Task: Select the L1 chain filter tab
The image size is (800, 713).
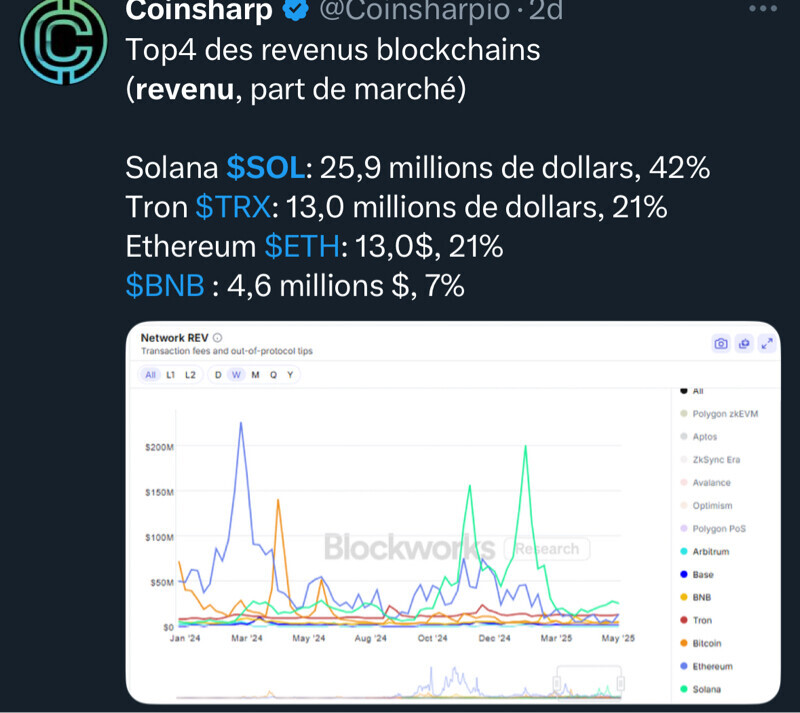Action: tap(170, 375)
